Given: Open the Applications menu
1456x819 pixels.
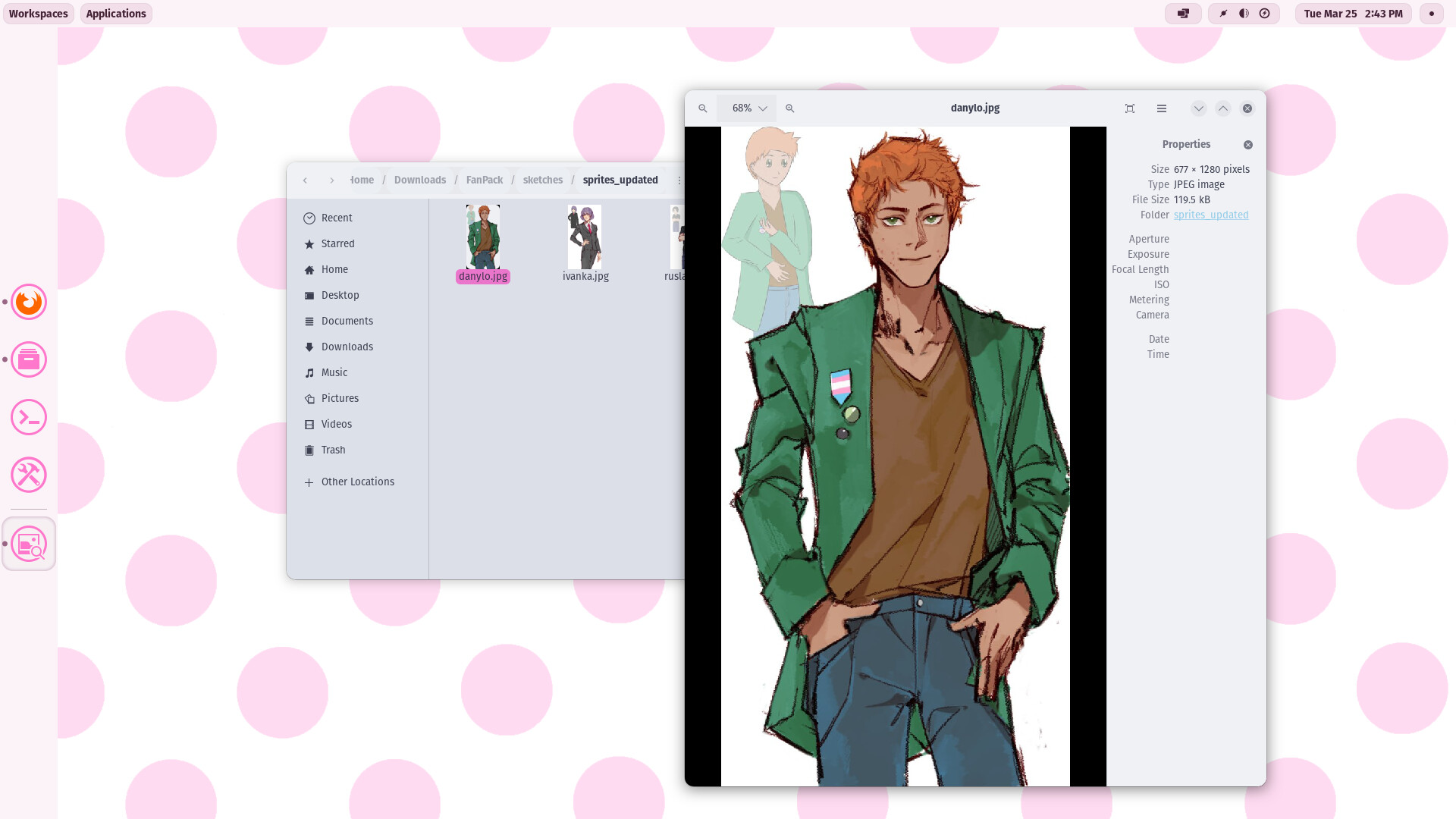Looking at the screenshot, I should pyautogui.click(x=115, y=13).
